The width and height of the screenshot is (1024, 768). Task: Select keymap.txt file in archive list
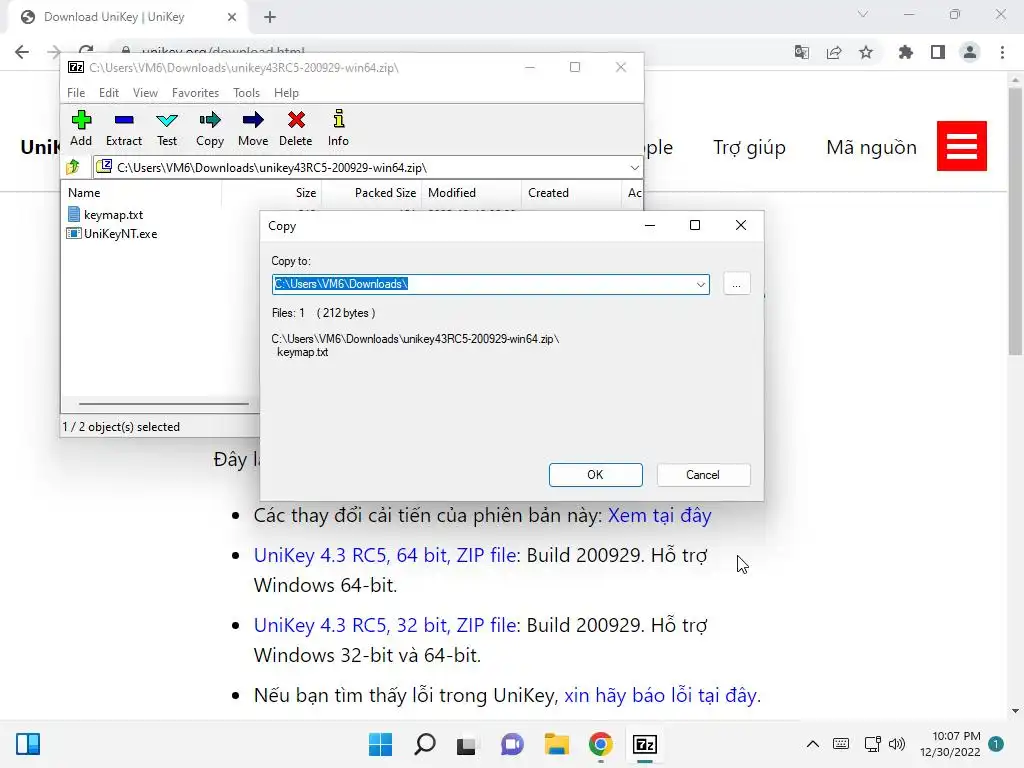(x=105, y=214)
